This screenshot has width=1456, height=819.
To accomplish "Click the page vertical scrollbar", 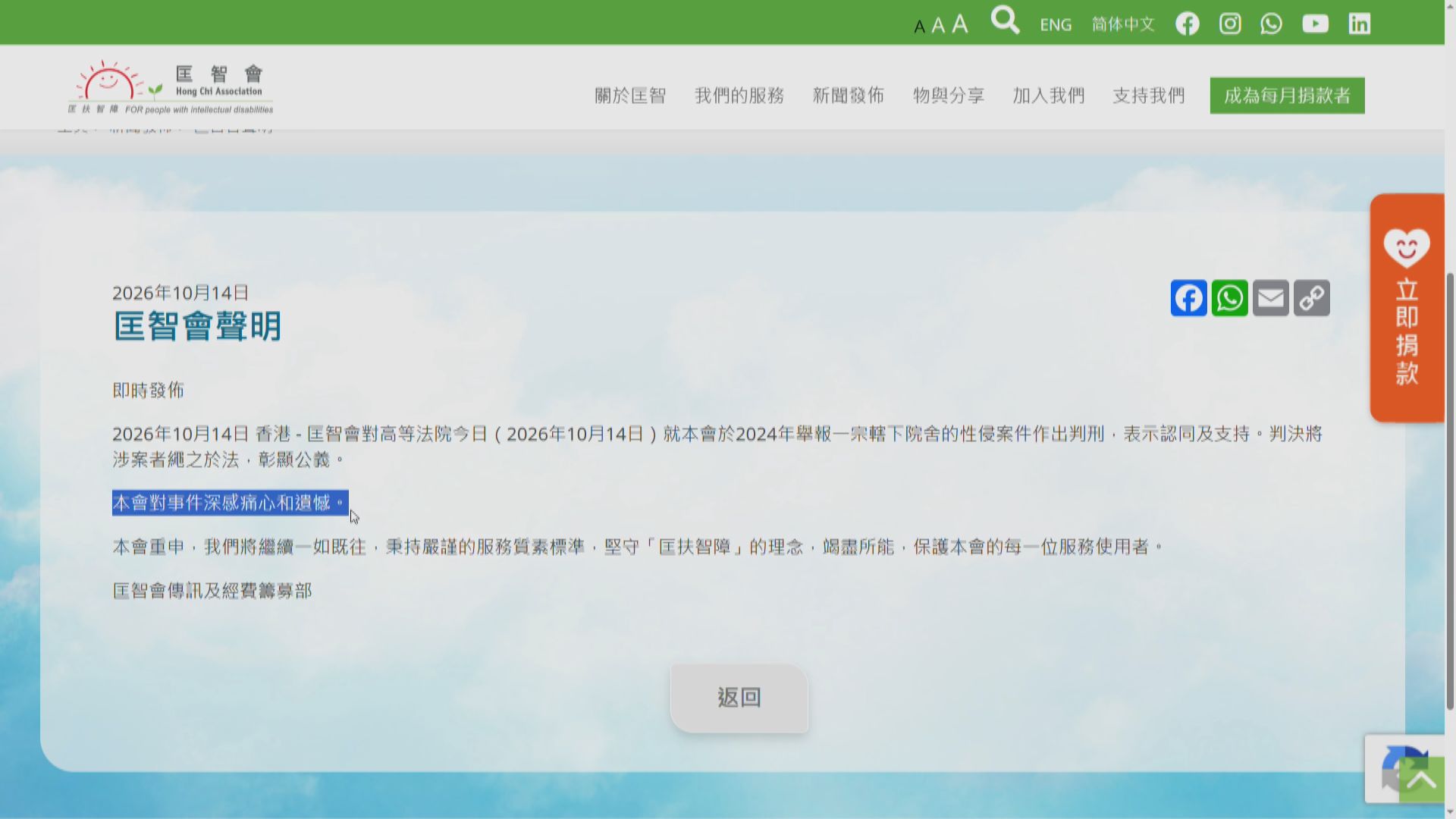I will coord(1450,490).
